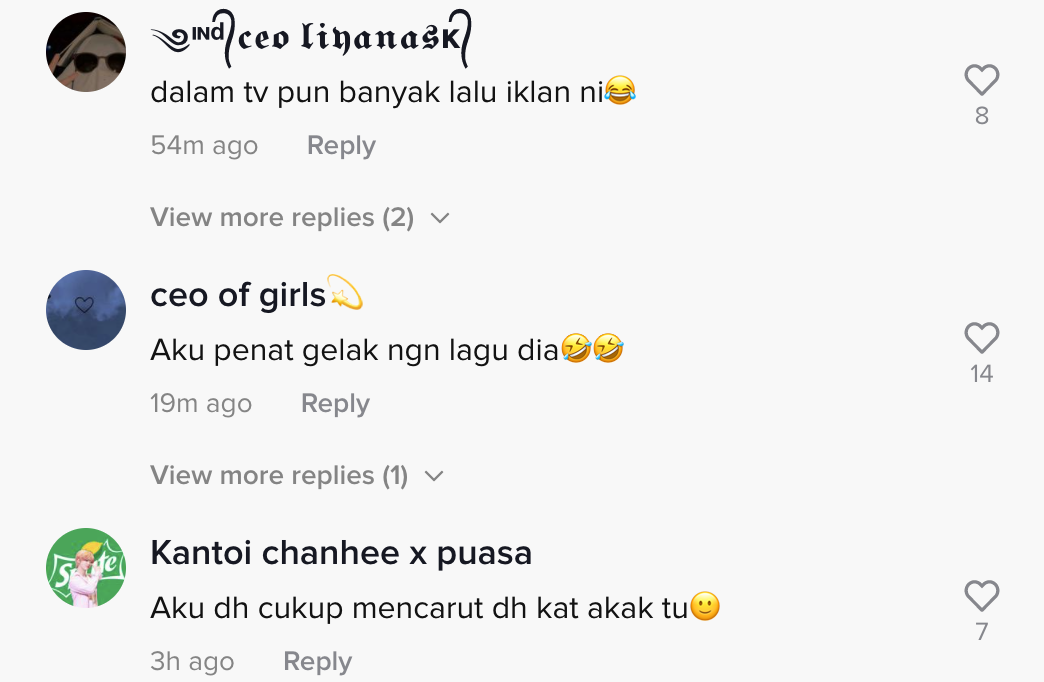Open the sunglasses profile avatar of ceo liyanask
This screenshot has width=1044, height=682.
pos(86,52)
